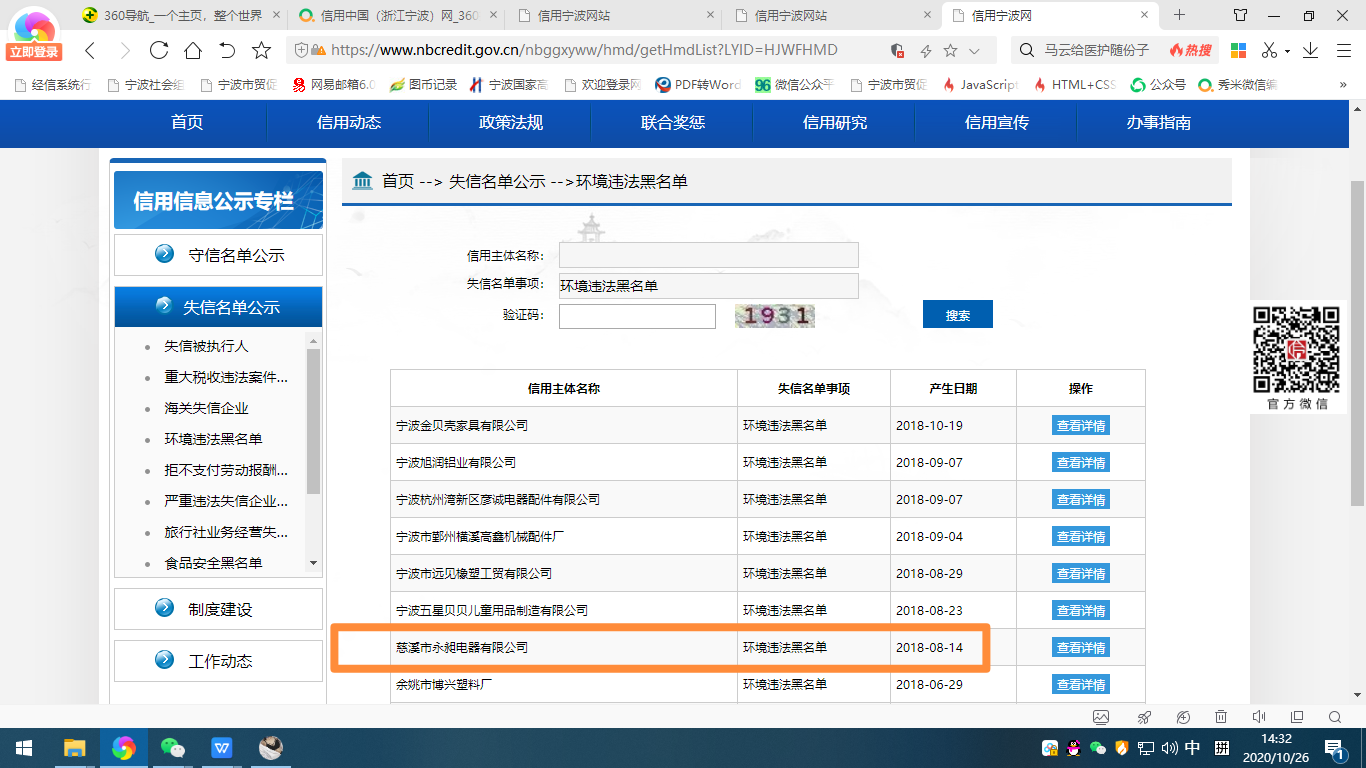Collapse the 失信名单公示 sidebar section
1366x768 pixels.
[218, 307]
